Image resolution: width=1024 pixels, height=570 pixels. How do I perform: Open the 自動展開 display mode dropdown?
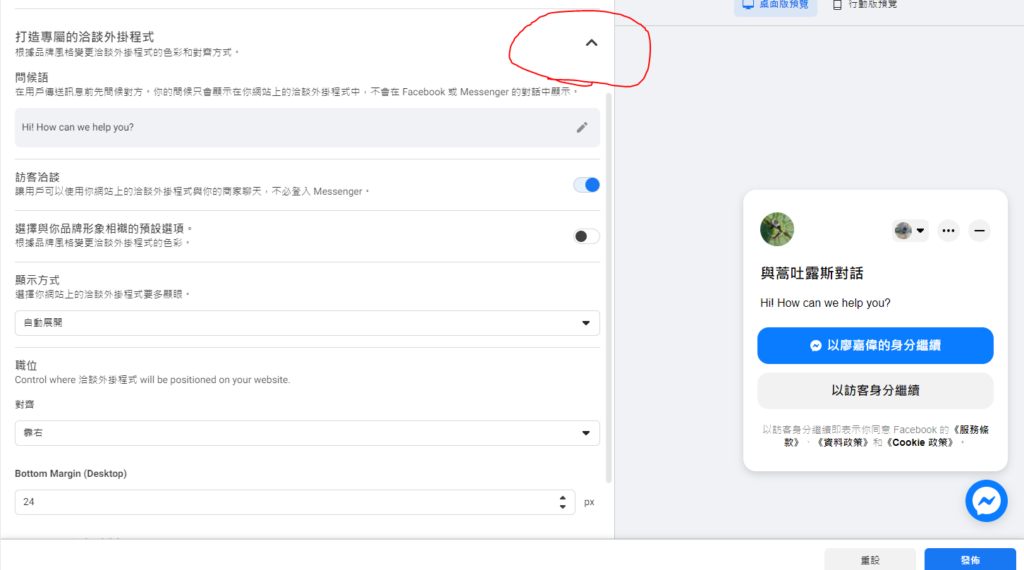coord(307,323)
